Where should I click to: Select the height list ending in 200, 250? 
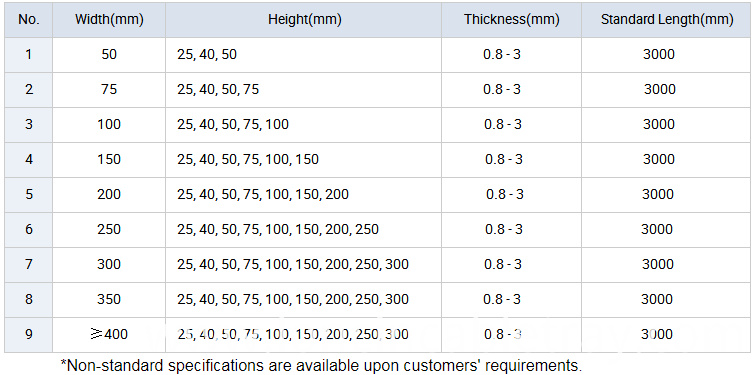(278, 230)
